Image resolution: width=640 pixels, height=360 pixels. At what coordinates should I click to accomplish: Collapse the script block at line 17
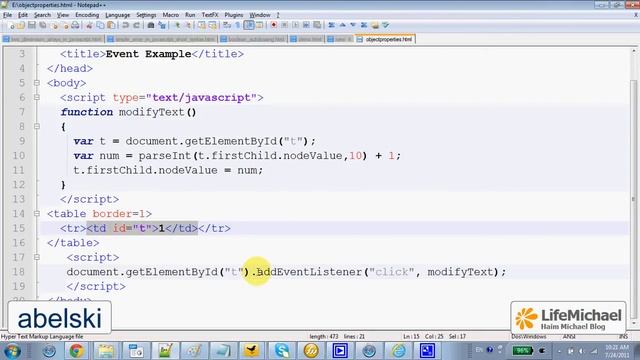click(37, 257)
